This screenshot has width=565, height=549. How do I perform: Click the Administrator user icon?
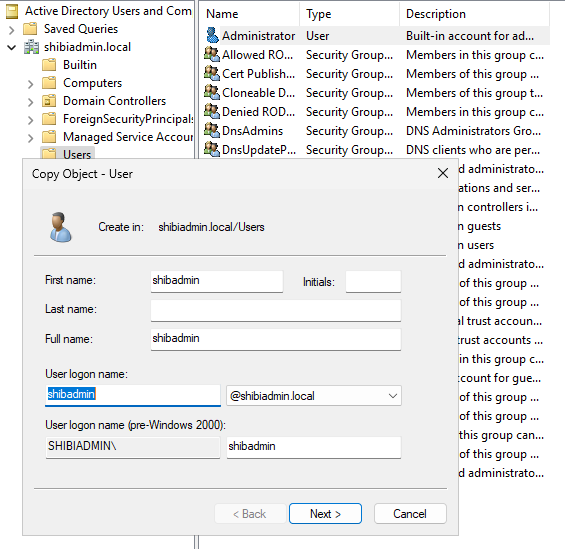tap(212, 36)
